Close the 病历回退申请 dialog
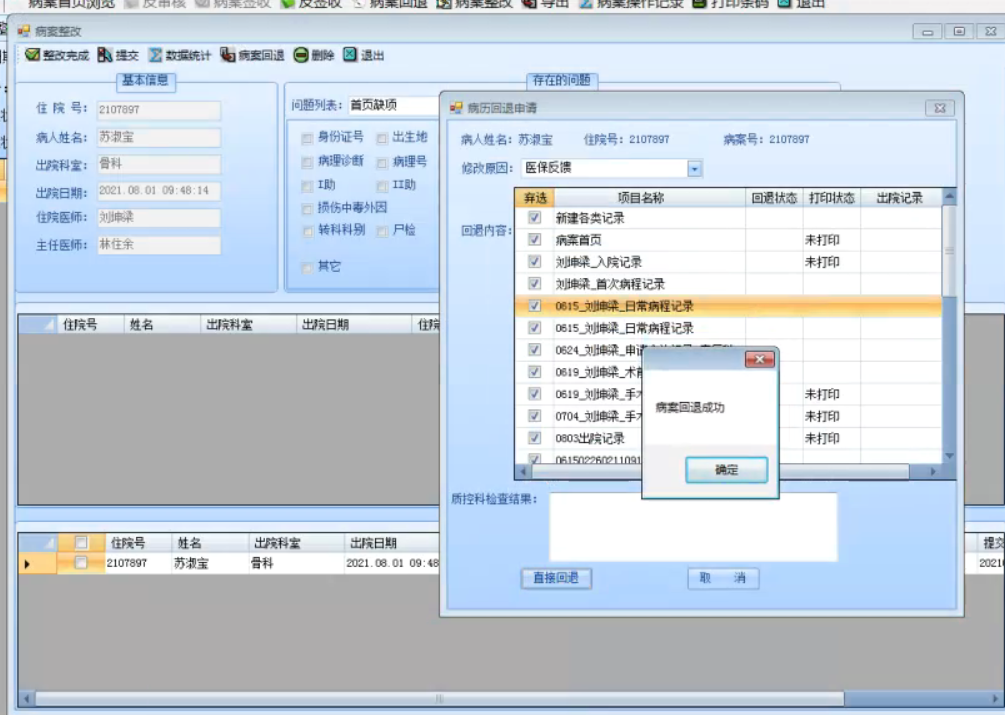Image resolution: width=1005 pixels, height=715 pixels. (940, 108)
